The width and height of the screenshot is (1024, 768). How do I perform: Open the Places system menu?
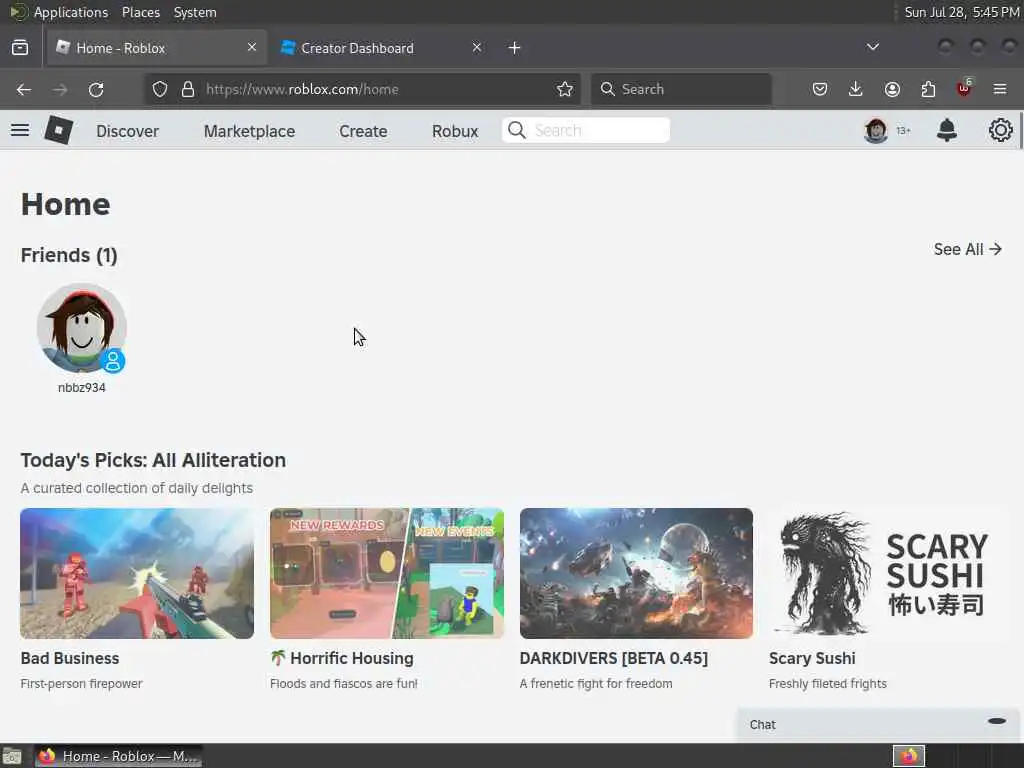click(x=141, y=12)
